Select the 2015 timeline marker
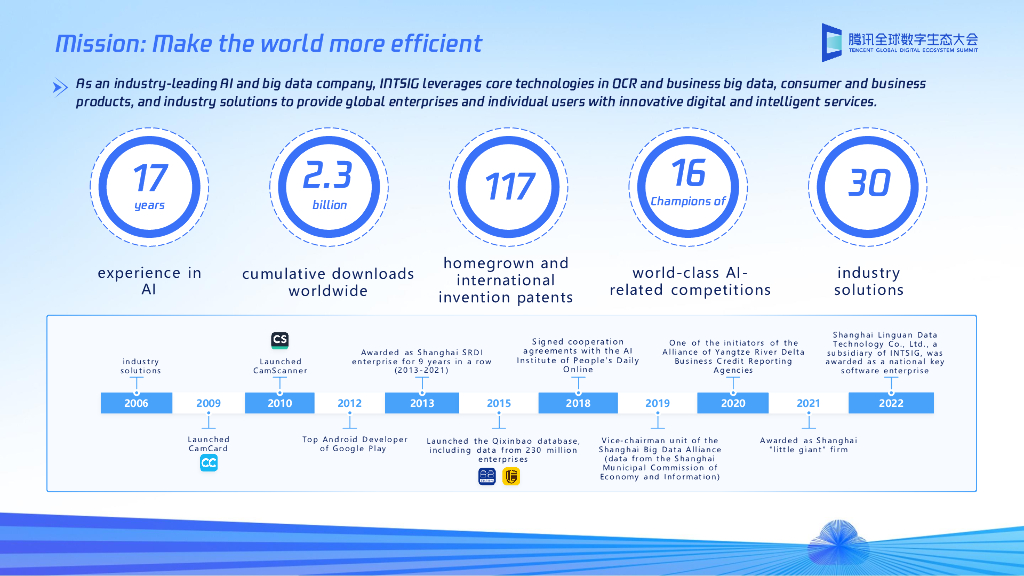The height and width of the screenshot is (576, 1024). [499, 403]
